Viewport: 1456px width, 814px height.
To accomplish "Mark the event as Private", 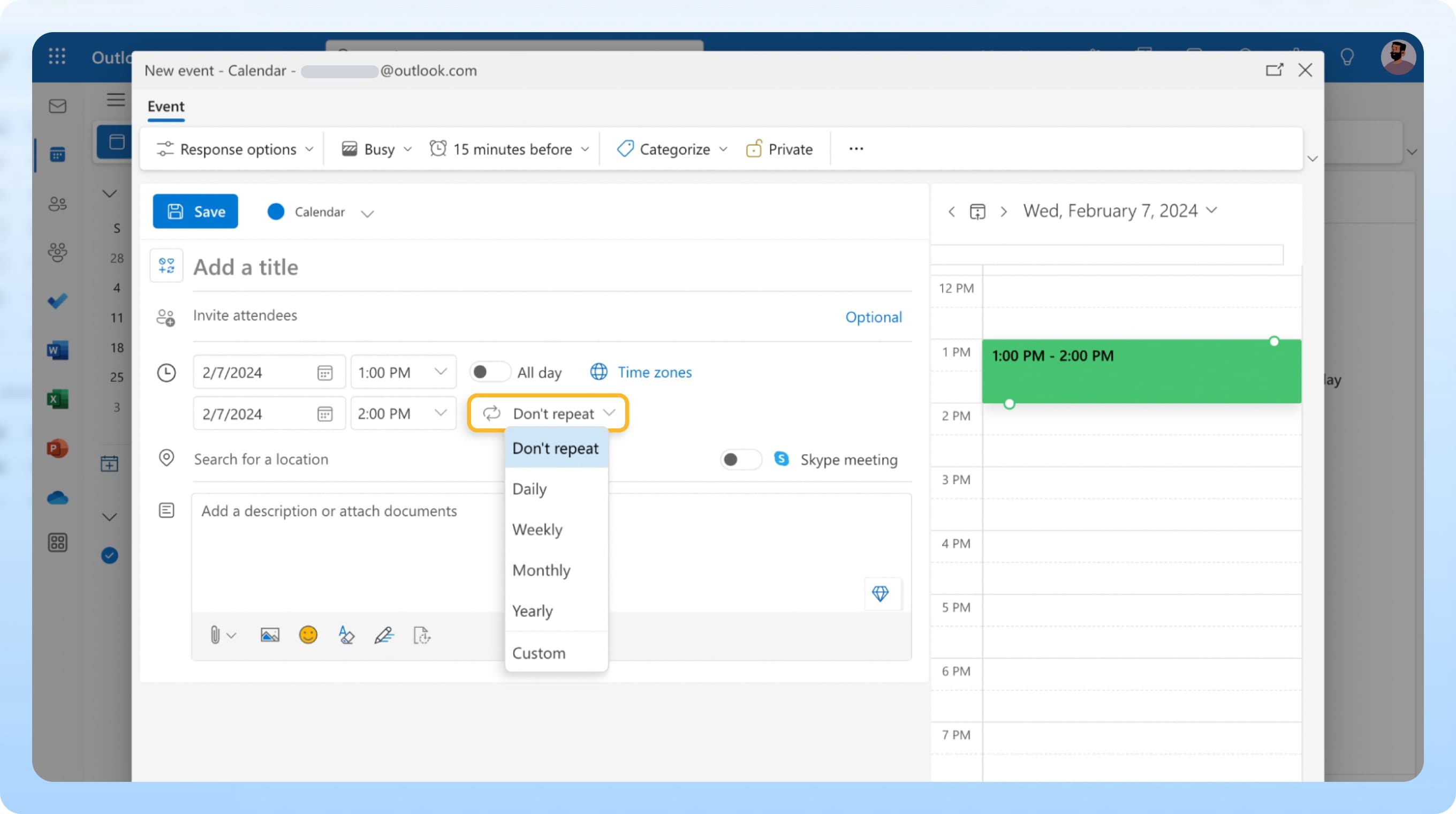I will (779, 149).
